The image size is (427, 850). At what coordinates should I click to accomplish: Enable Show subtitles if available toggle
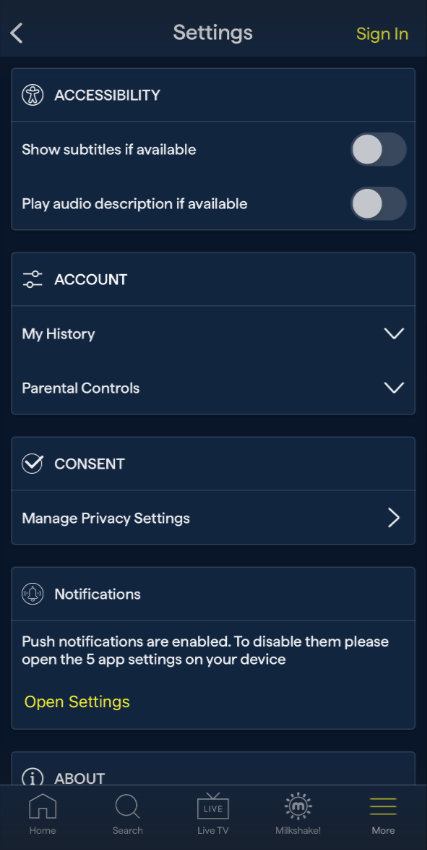[x=378, y=149]
